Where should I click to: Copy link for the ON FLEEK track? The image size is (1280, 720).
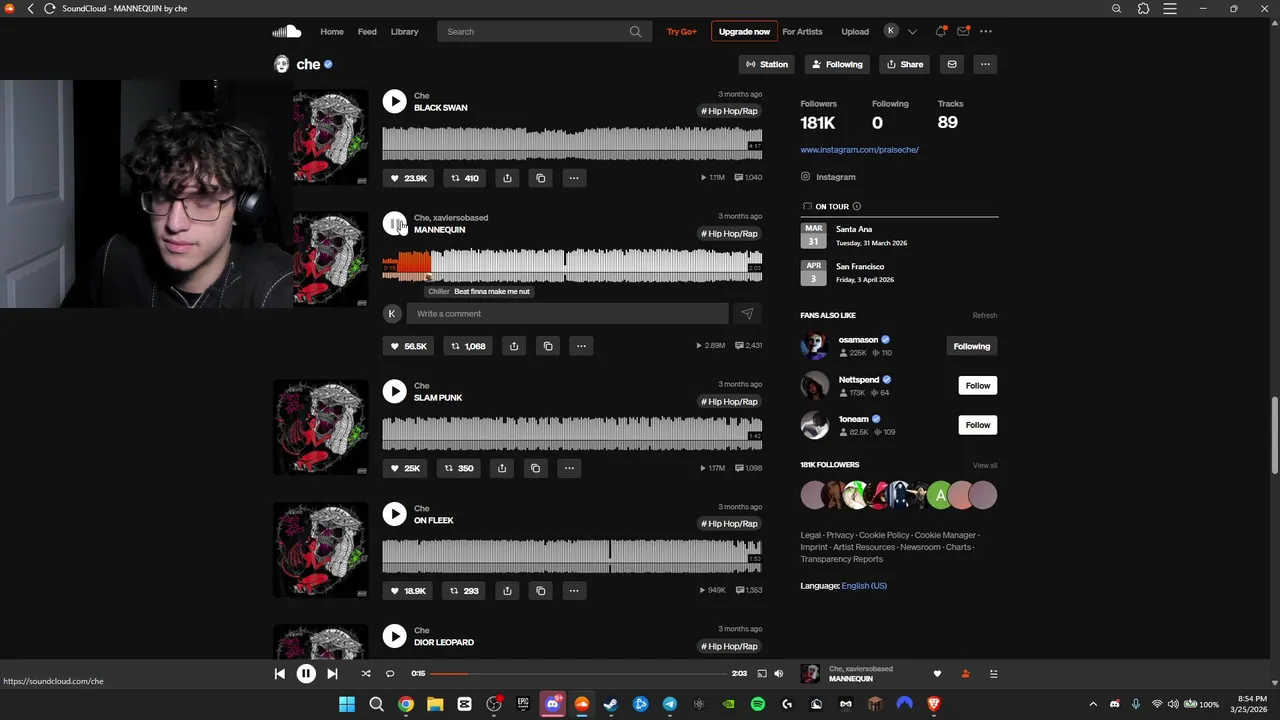tap(541, 591)
